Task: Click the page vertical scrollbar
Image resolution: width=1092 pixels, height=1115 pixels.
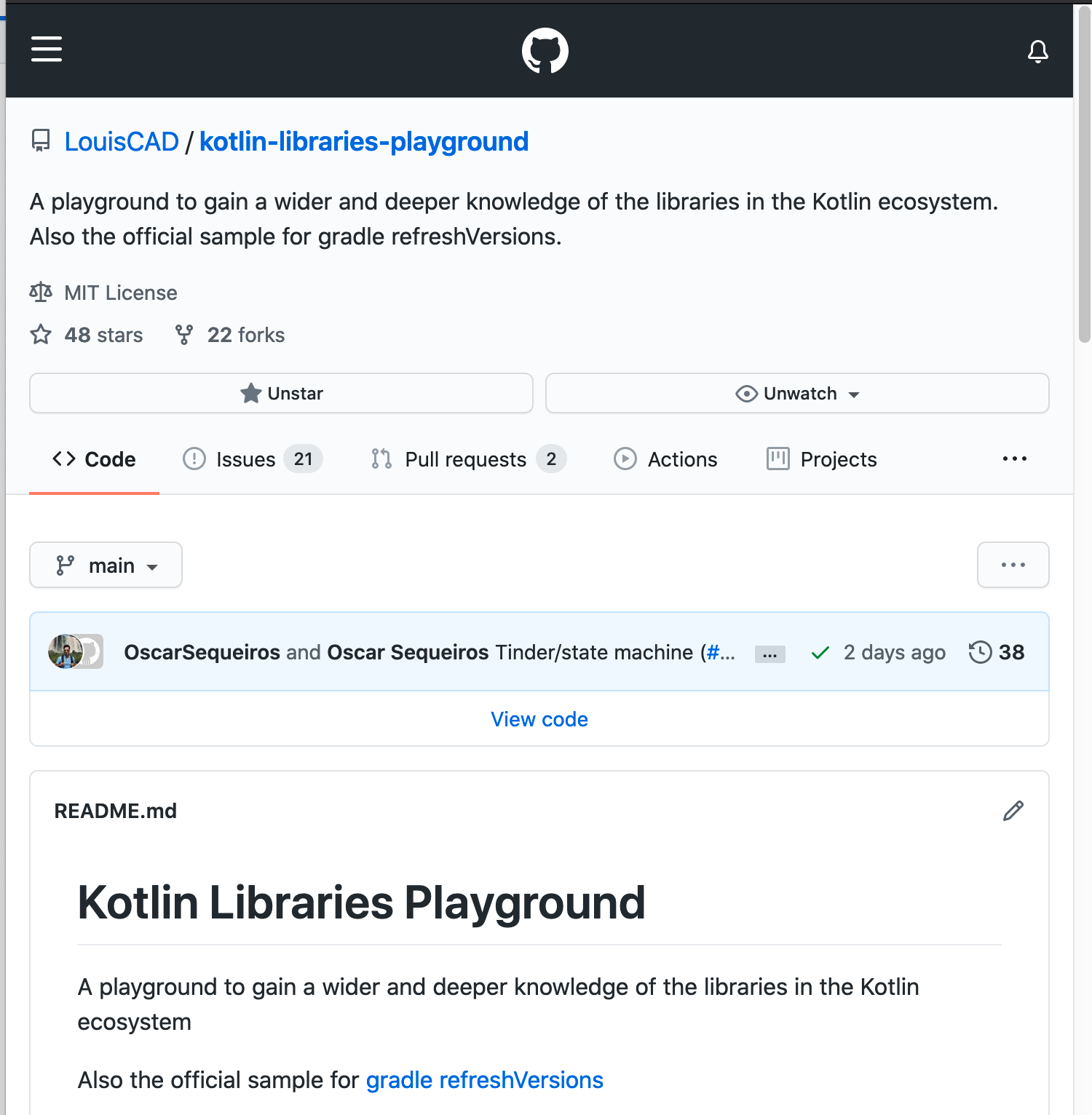Action: 1084,175
